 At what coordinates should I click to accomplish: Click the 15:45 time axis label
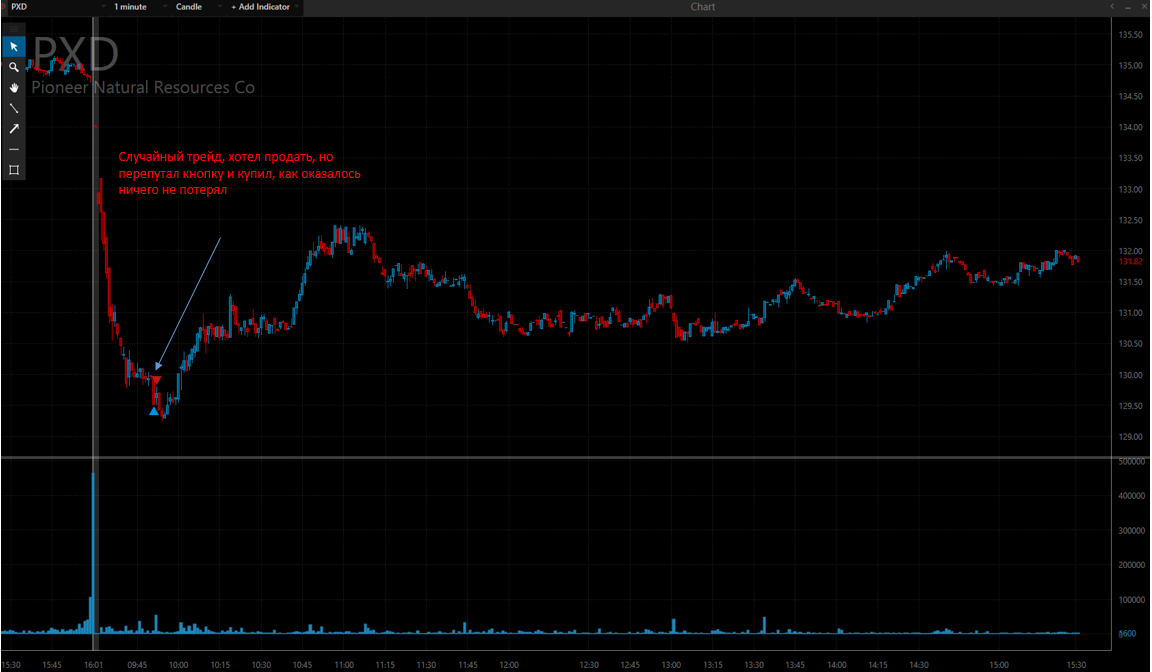coord(52,665)
